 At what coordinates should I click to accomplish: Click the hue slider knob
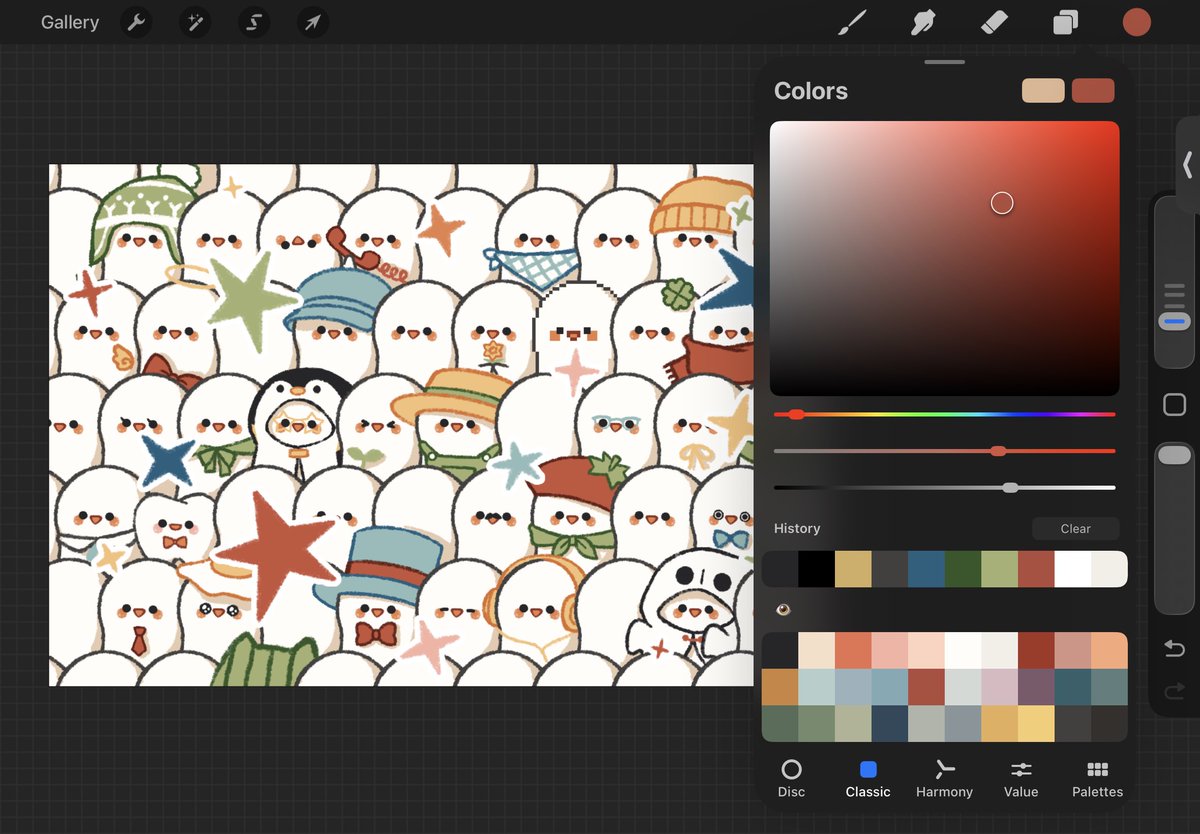796,414
